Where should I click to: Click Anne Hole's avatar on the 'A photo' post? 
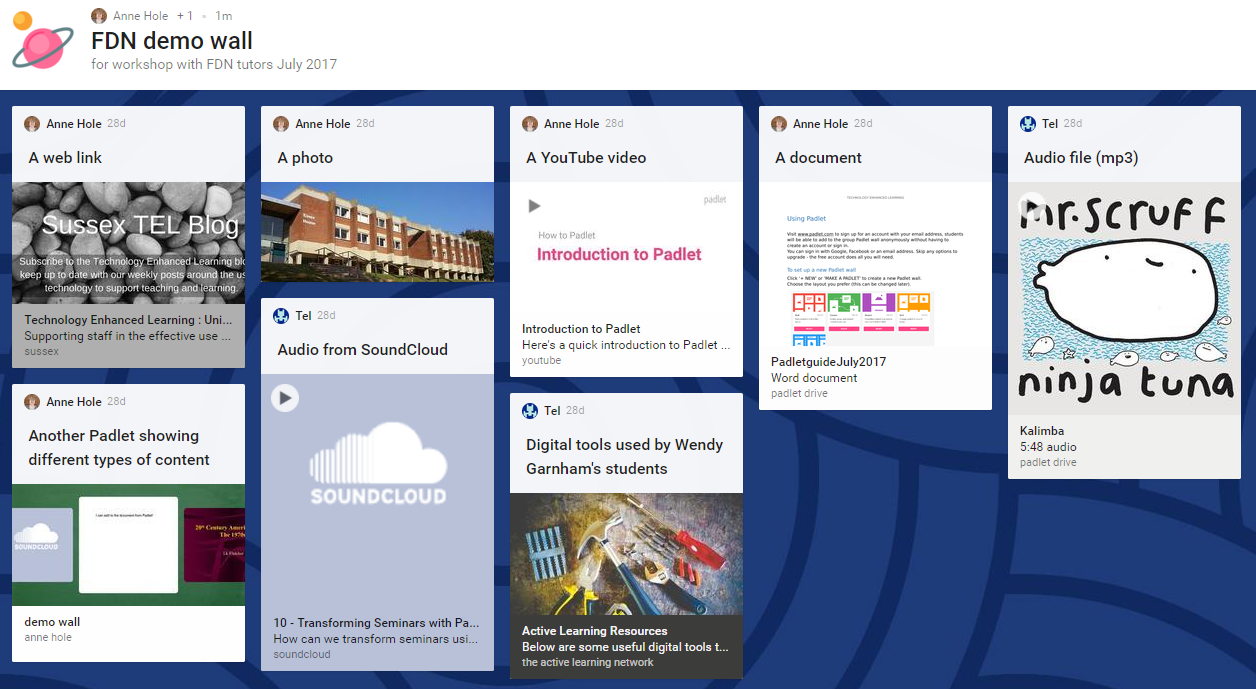(x=280, y=123)
